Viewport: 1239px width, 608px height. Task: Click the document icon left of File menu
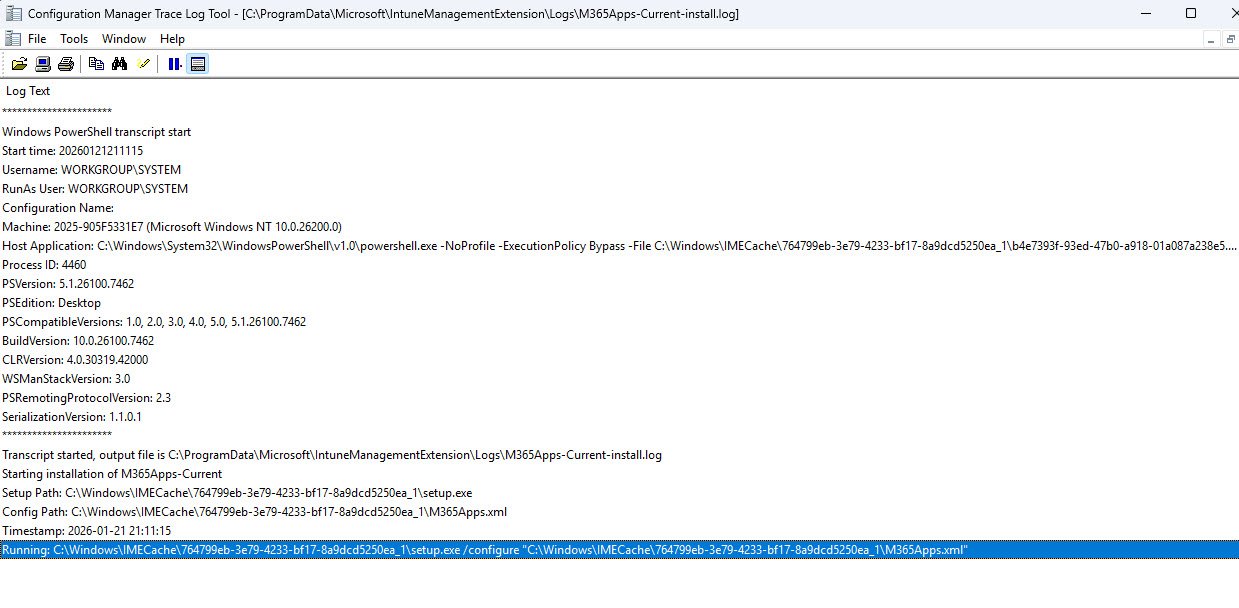click(x=11, y=39)
